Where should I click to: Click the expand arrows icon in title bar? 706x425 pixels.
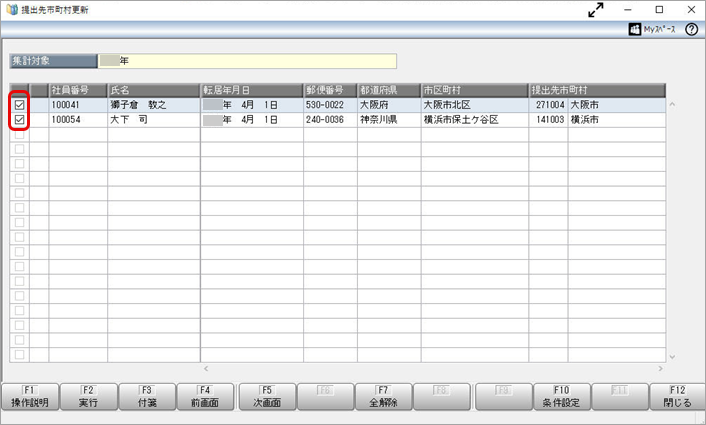point(596,10)
